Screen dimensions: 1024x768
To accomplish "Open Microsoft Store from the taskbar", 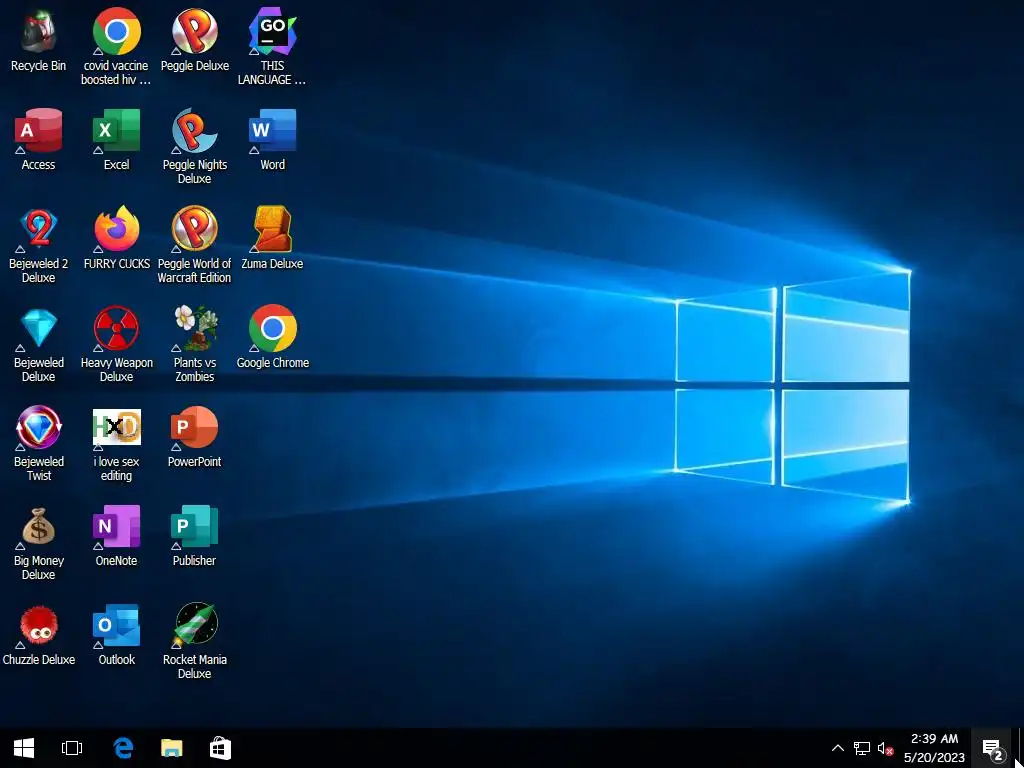I will click(x=220, y=748).
